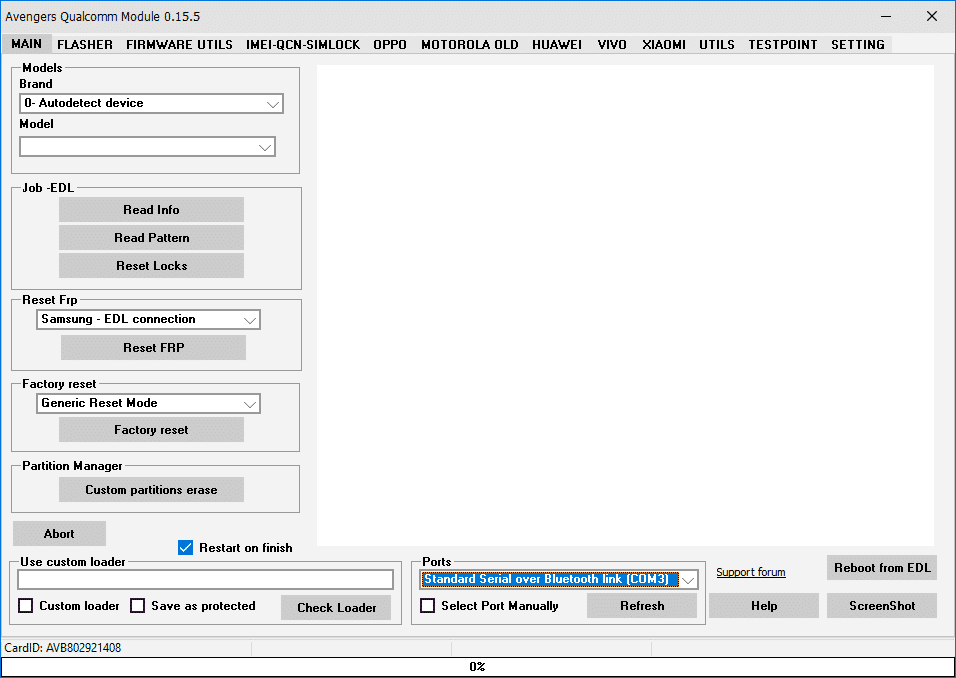The width and height of the screenshot is (956, 678).
Task: Refresh the ports list
Action: click(x=642, y=605)
